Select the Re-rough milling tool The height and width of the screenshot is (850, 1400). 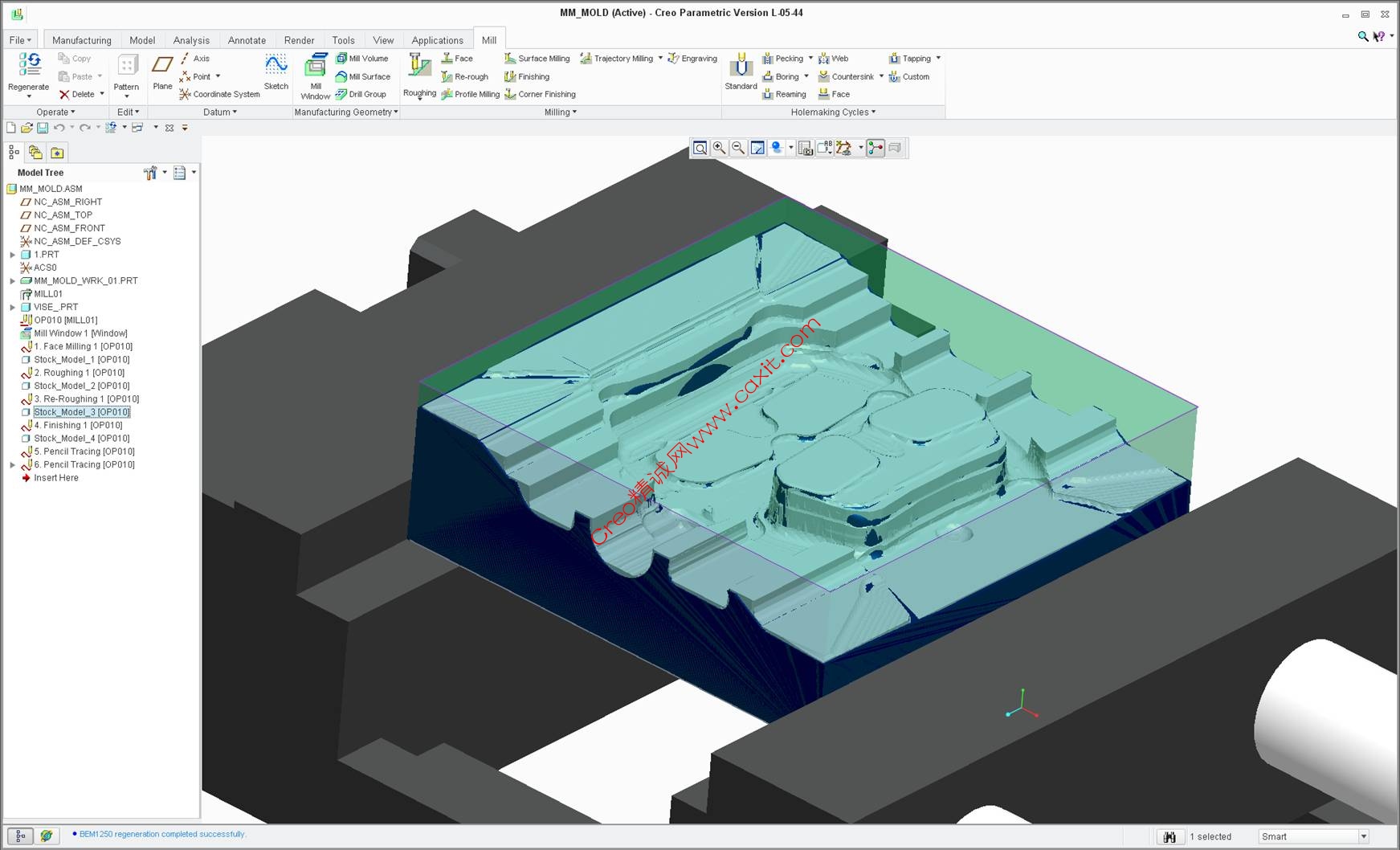click(x=465, y=77)
